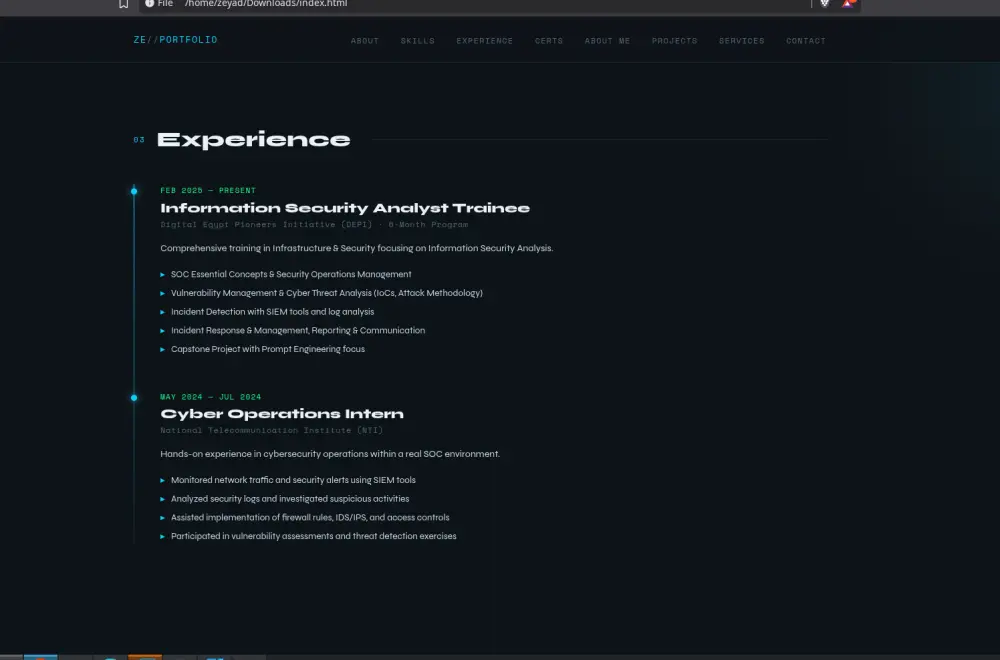
Task: Click the Cyber Operations Intern title
Action: pyautogui.click(x=282, y=414)
